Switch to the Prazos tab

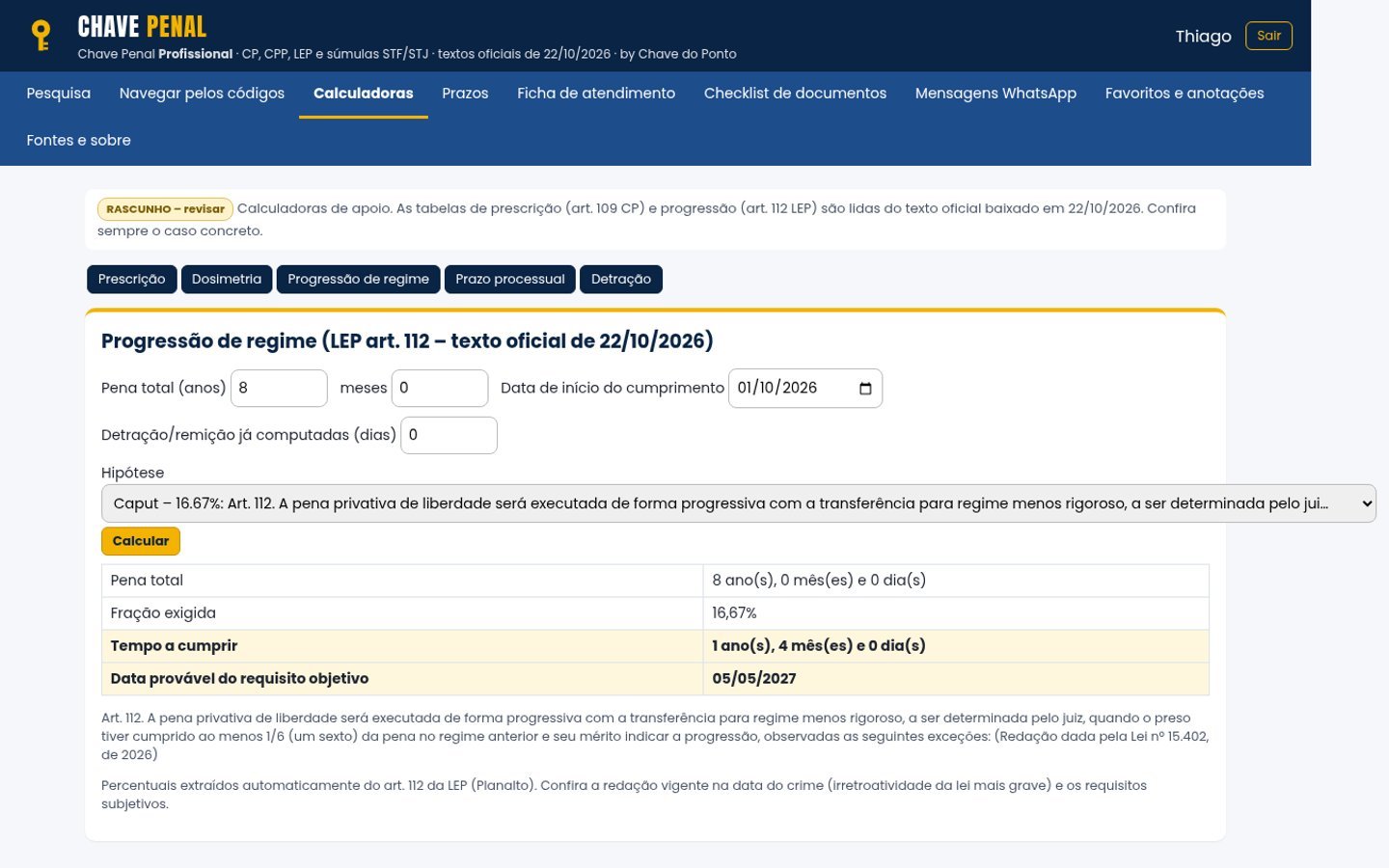(x=465, y=94)
